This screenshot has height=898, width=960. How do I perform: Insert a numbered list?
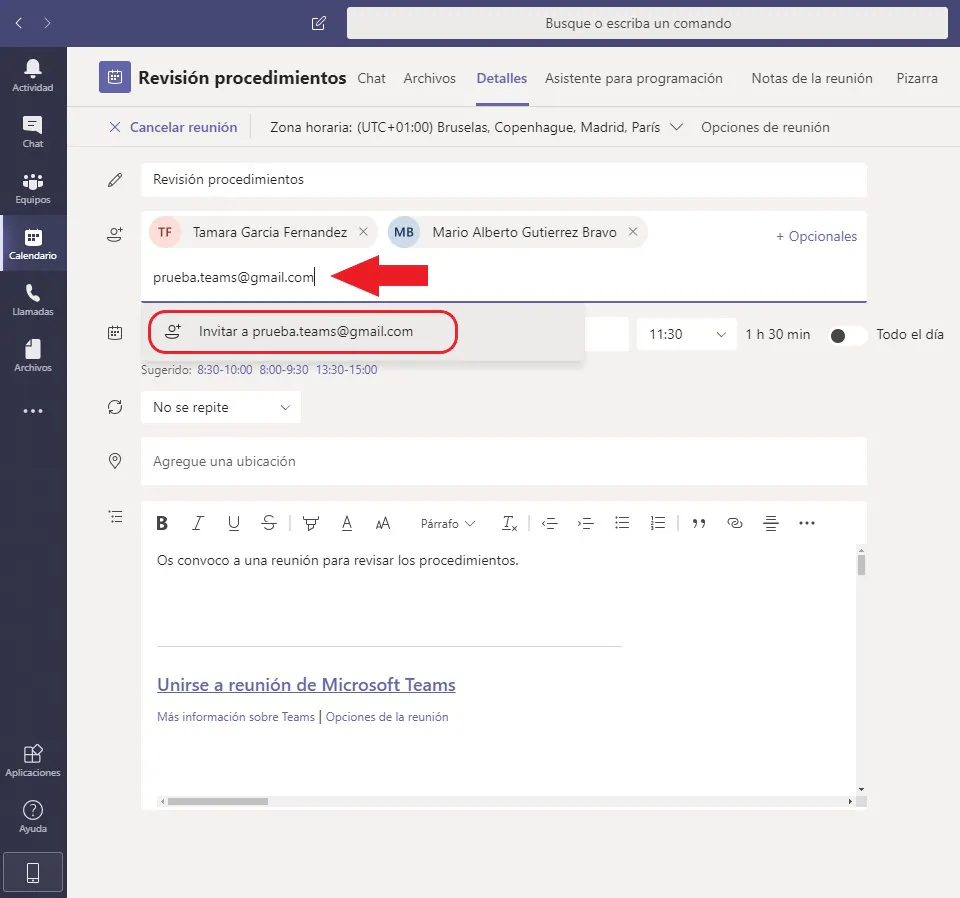(657, 523)
